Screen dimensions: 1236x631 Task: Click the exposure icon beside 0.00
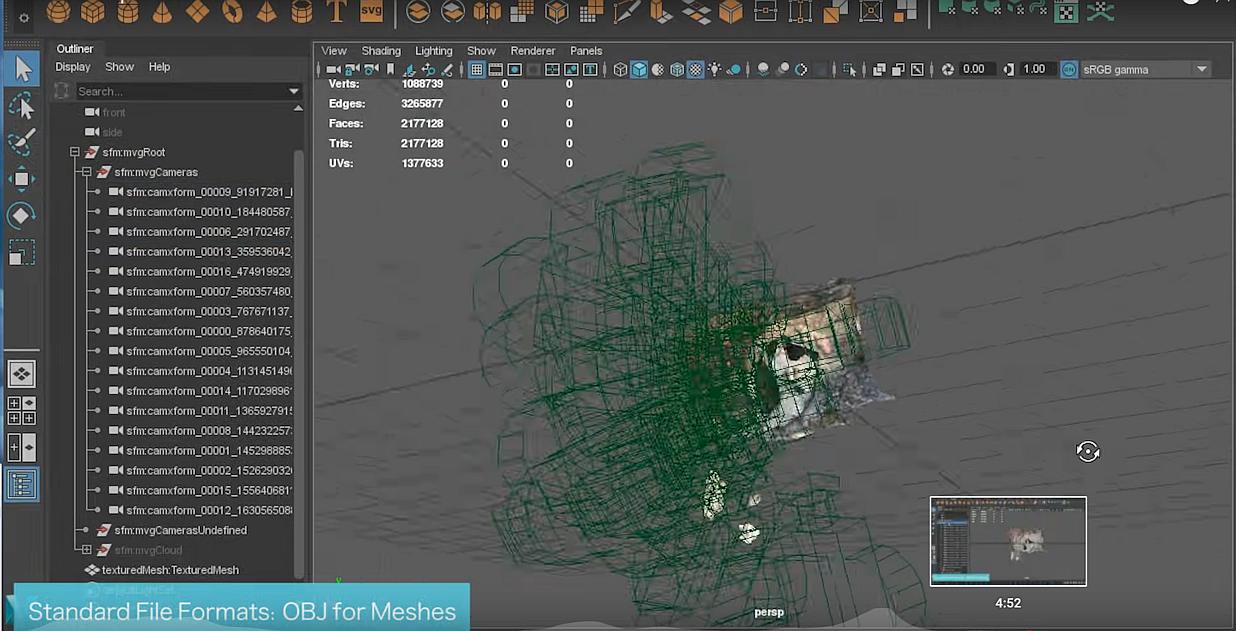tap(948, 69)
